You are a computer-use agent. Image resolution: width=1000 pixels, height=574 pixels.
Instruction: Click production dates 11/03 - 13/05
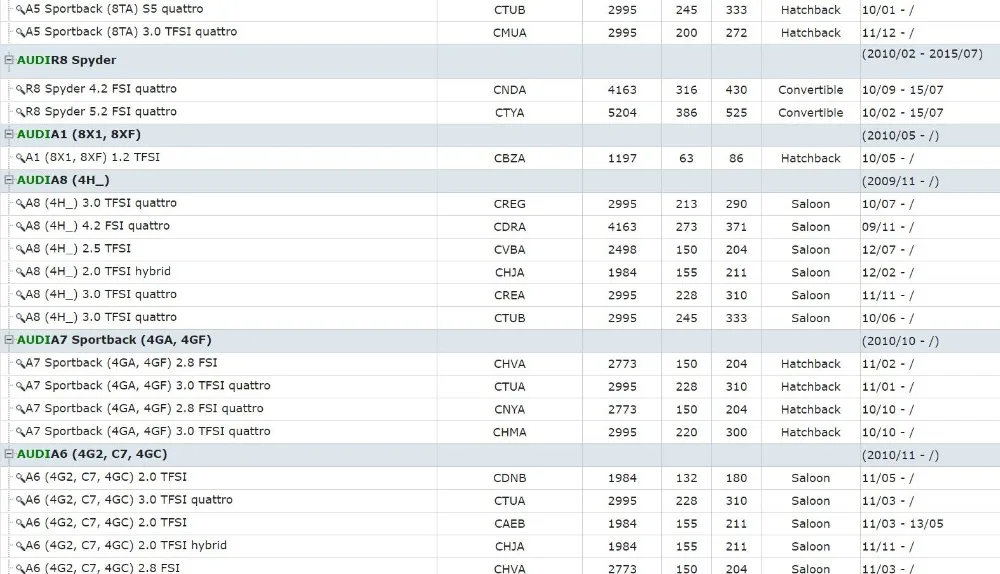pyautogui.click(x=902, y=524)
